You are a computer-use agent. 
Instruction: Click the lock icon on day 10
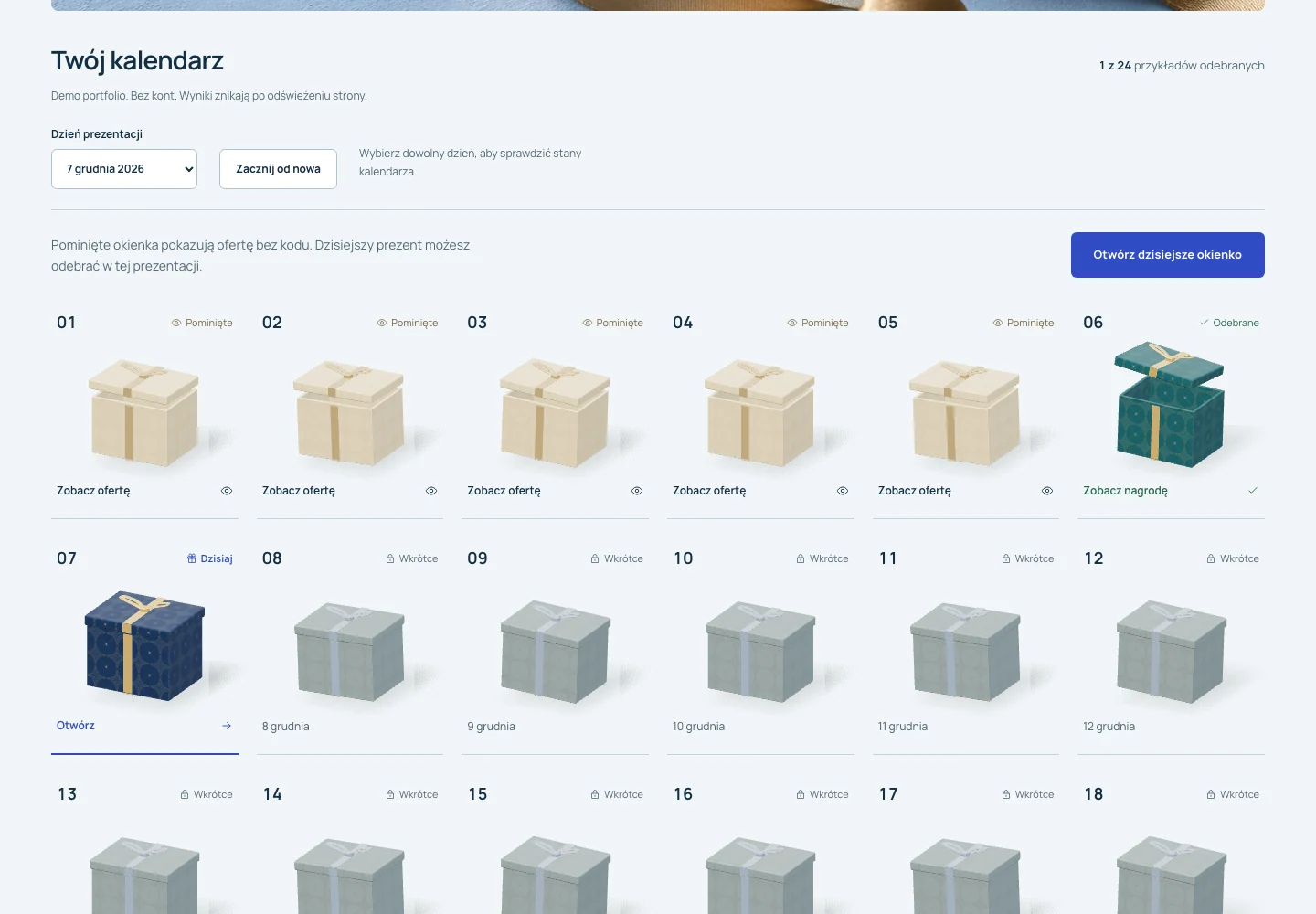(x=801, y=558)
